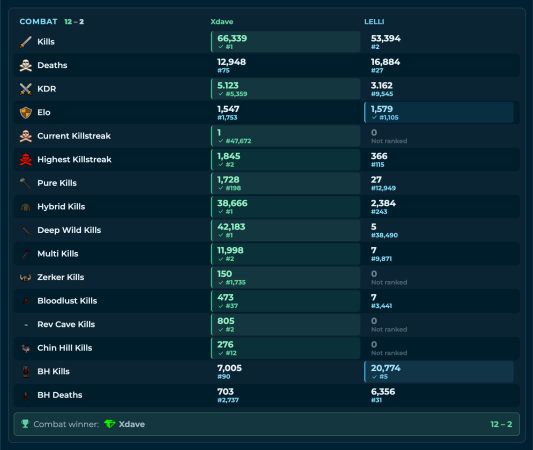Click the crossed swords KDR icon
The width and height of the screenshot is (533, 450).
coord(25,89)
